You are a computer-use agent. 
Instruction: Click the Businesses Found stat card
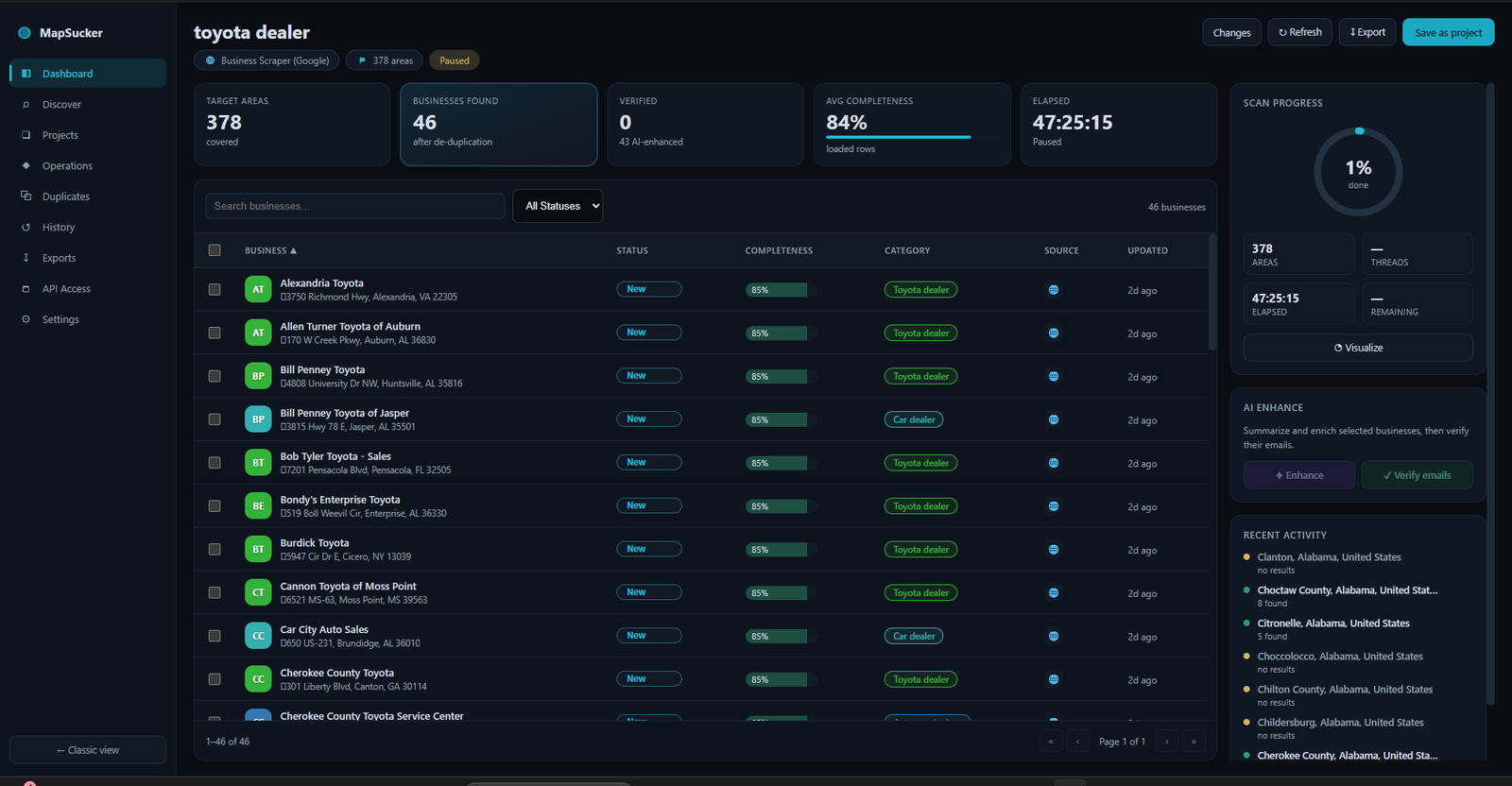tap(498, 125)
